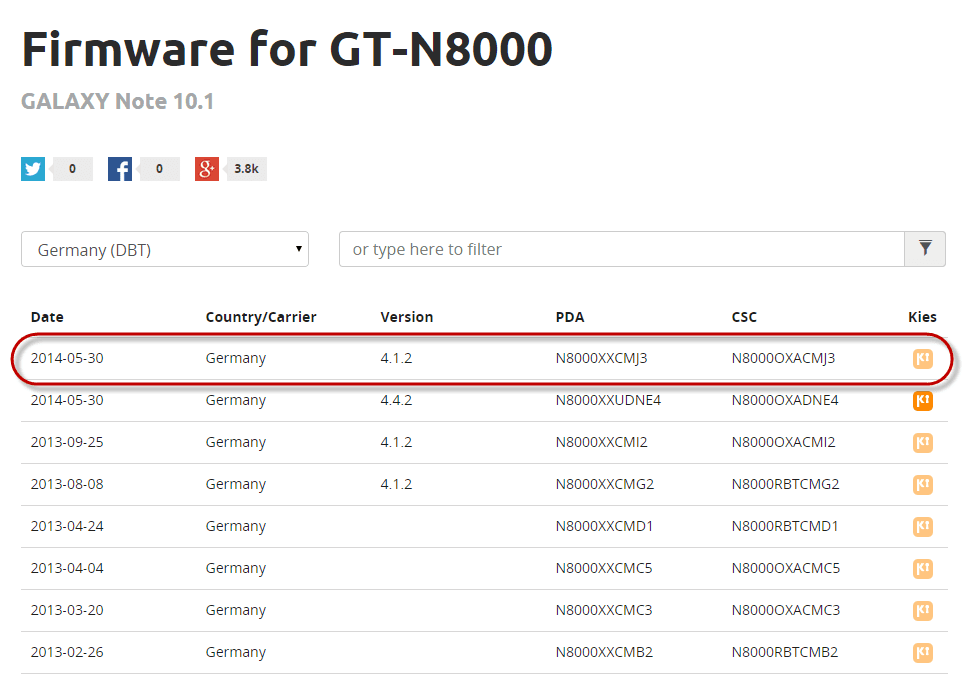Select PDA value N8000XXCMB2
This screenshot has height=683, width=970.
pyautogui.click(x=604, y=652)
